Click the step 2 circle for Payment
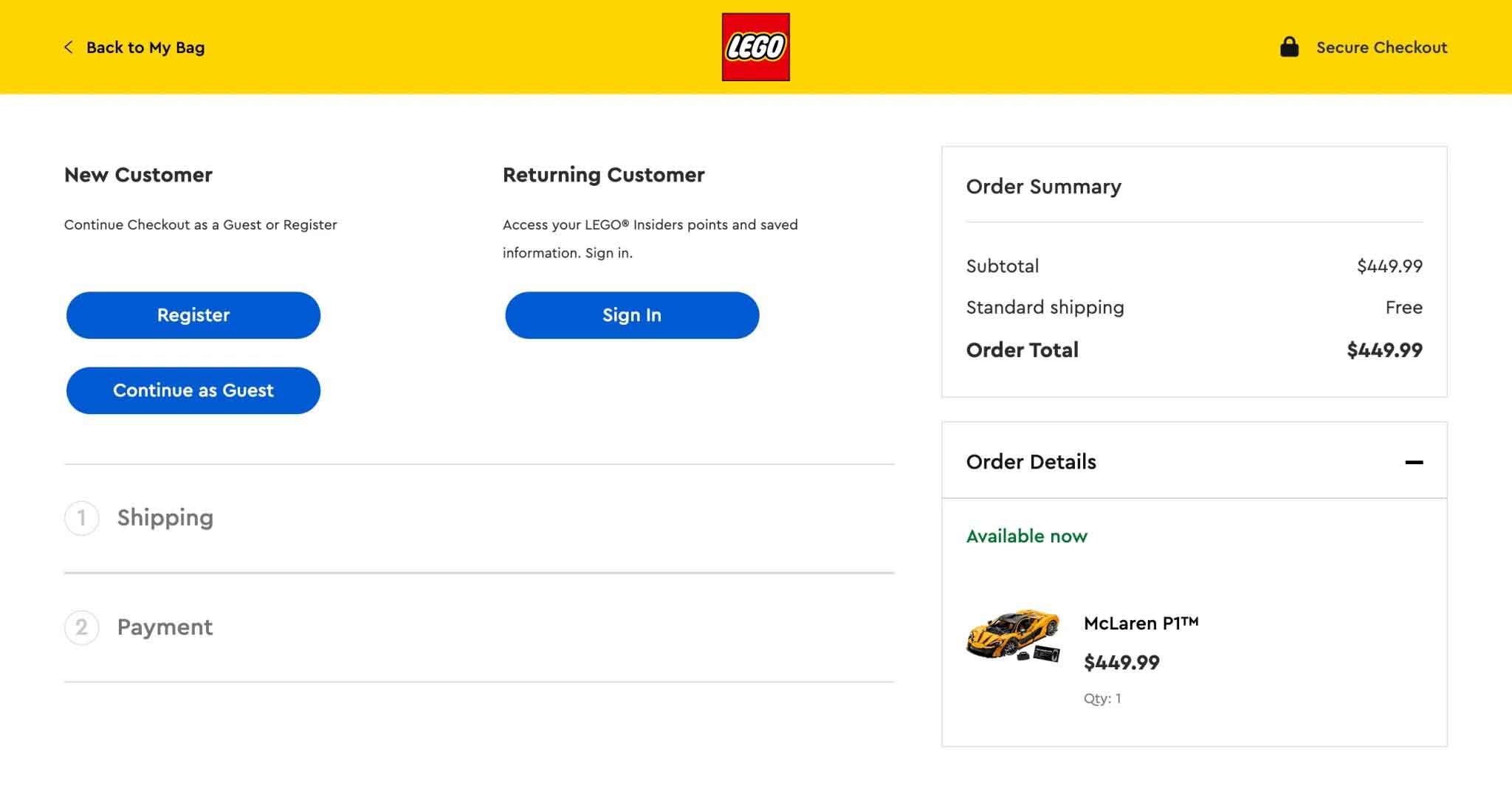1512x786 pixels. click(81, 627)
